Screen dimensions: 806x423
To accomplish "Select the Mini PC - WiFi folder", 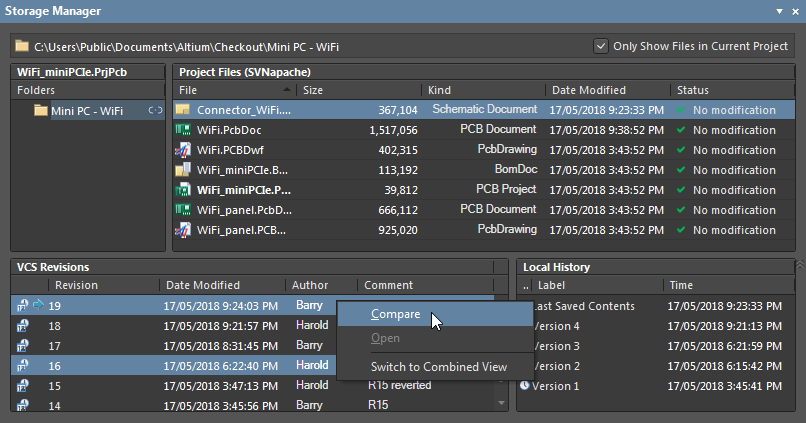I will tap(86, 110).
